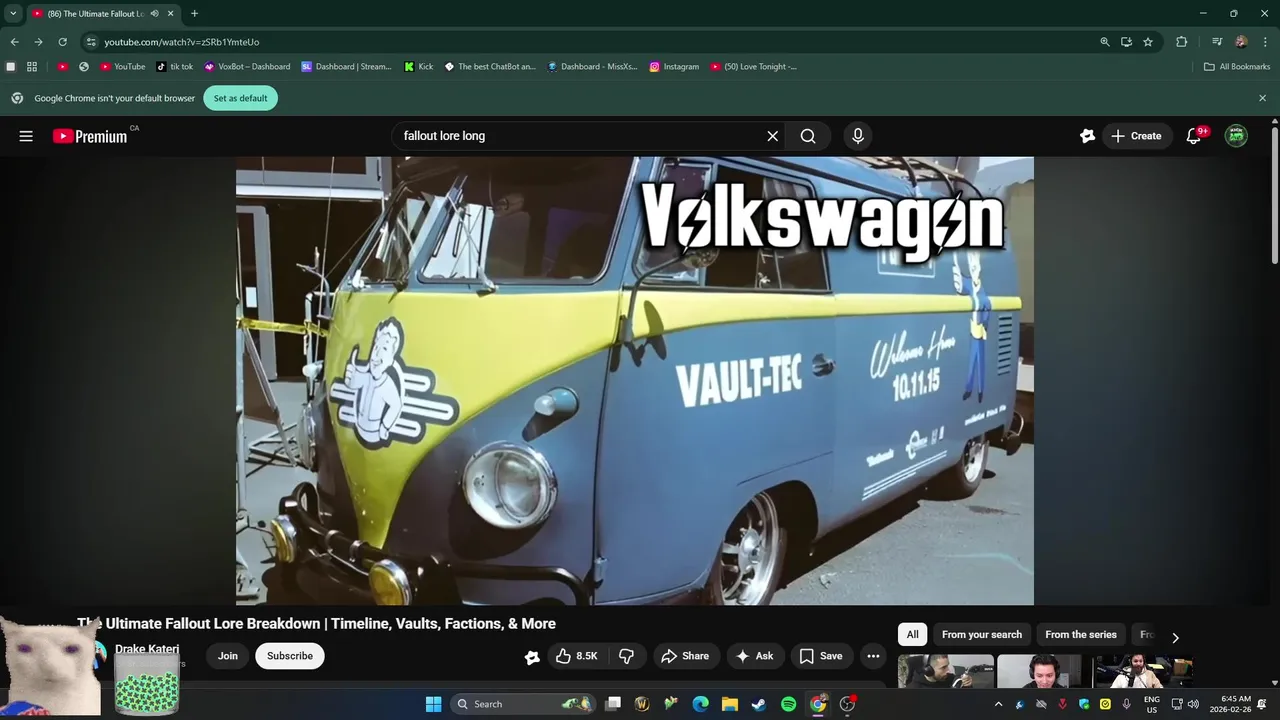Show hidden system tray icons chevron

click(x=998, y=704)
